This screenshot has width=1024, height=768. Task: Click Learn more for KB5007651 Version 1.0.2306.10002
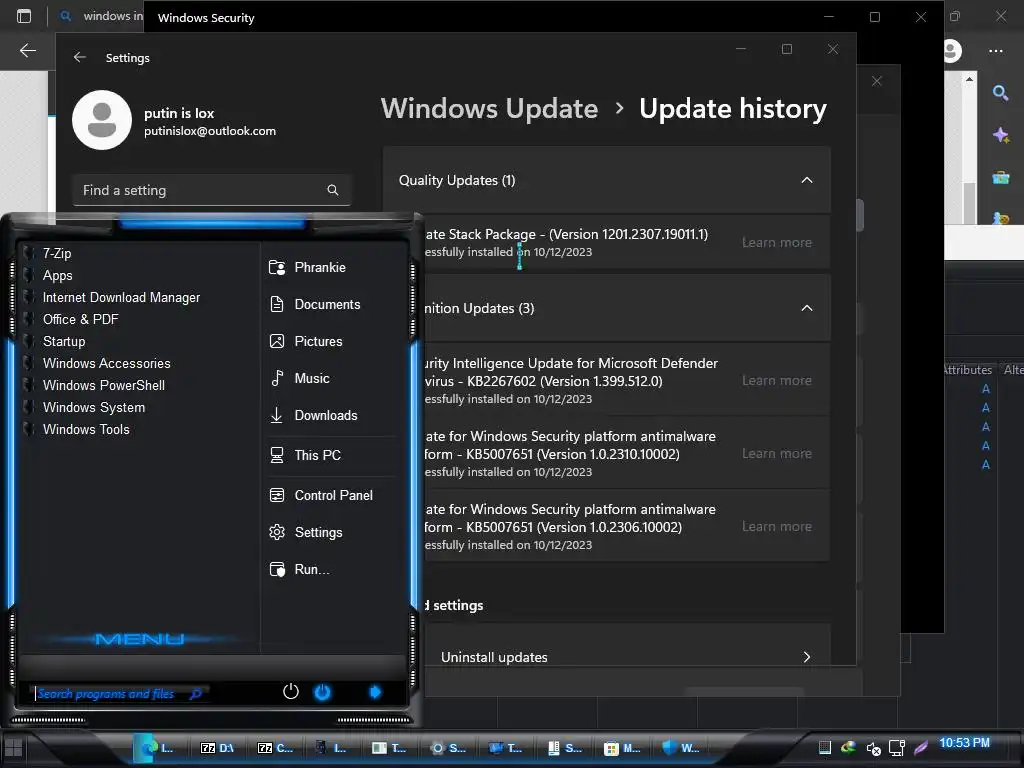776,526
